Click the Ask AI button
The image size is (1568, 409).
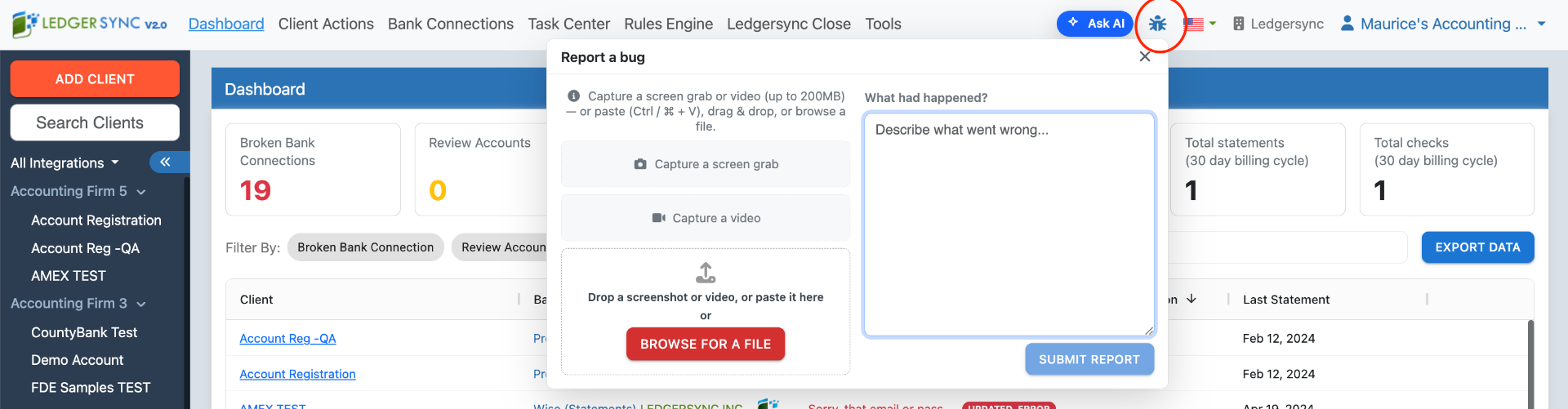coord(1094,24)
